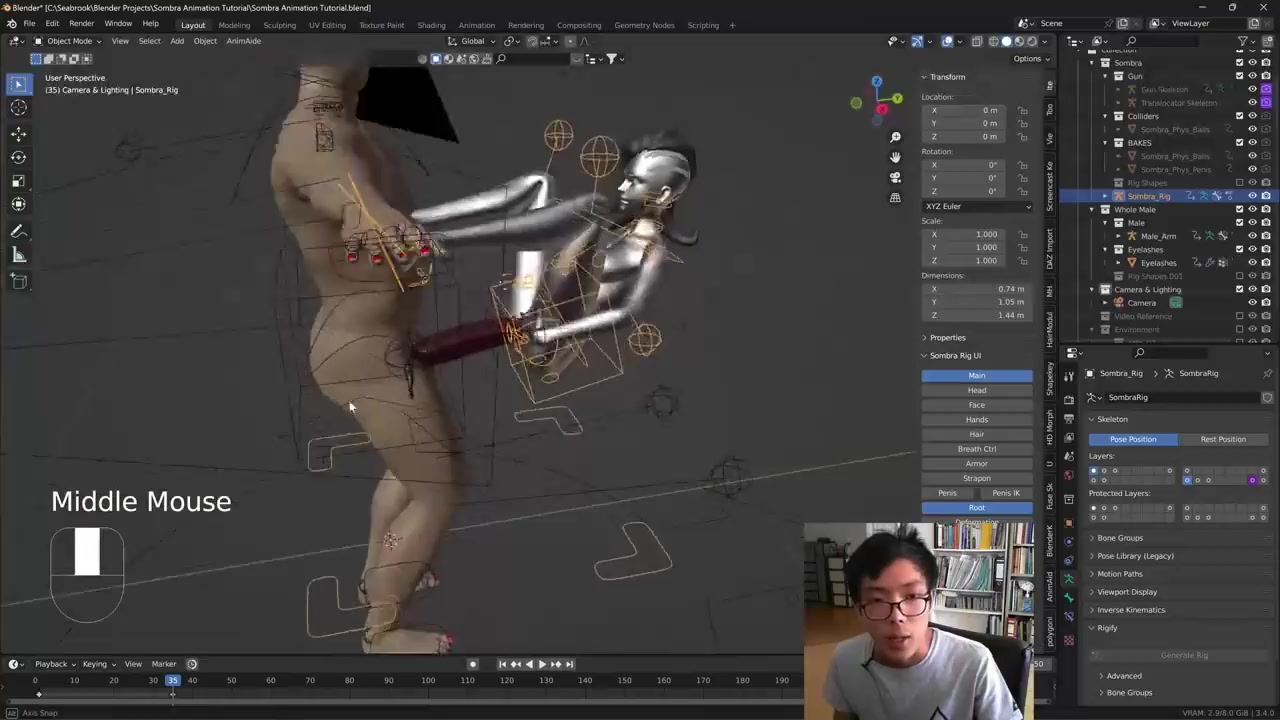Click the viewport zoom magnifier icon
Image resolution: width=1280 pixels, height=720 pixels.
pos(895,137)
